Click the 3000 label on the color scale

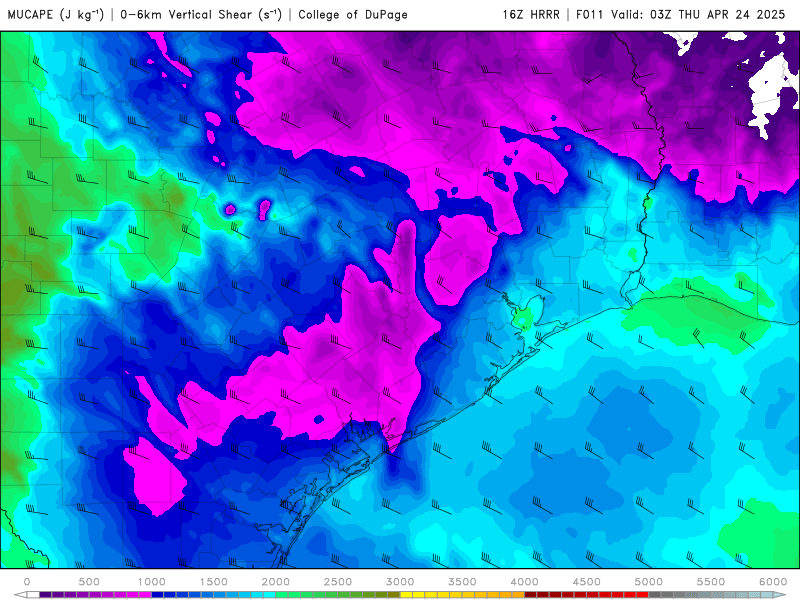point(400,582)
